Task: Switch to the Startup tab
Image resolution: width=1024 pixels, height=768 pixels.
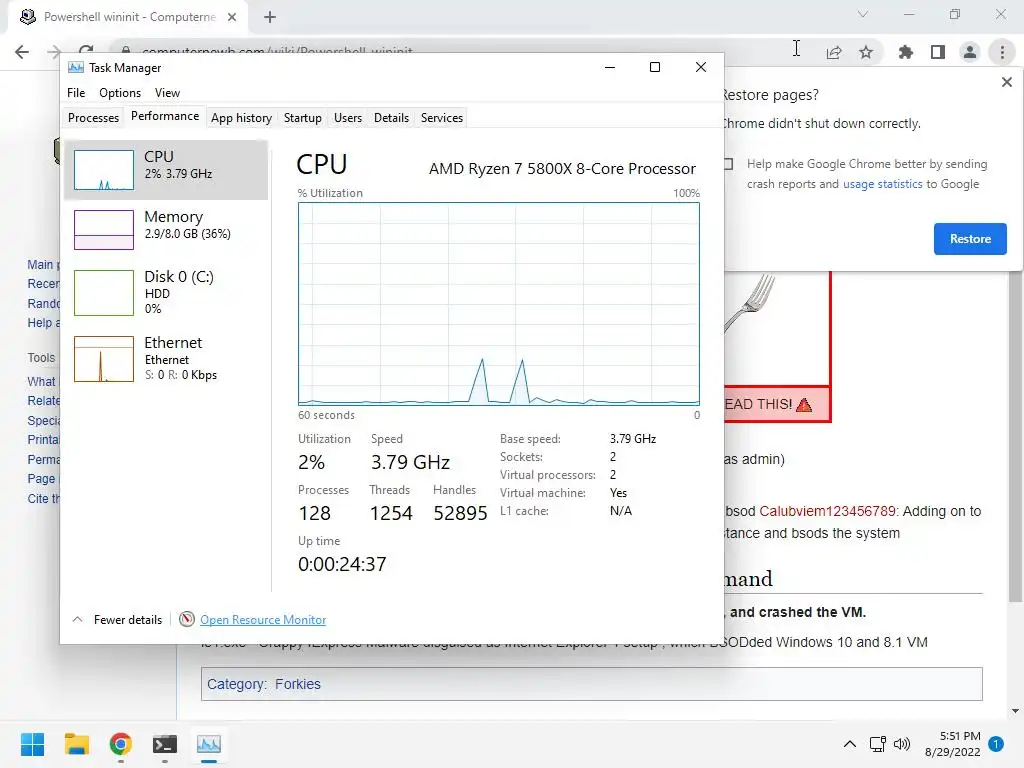Action: [x=302, y=118]
